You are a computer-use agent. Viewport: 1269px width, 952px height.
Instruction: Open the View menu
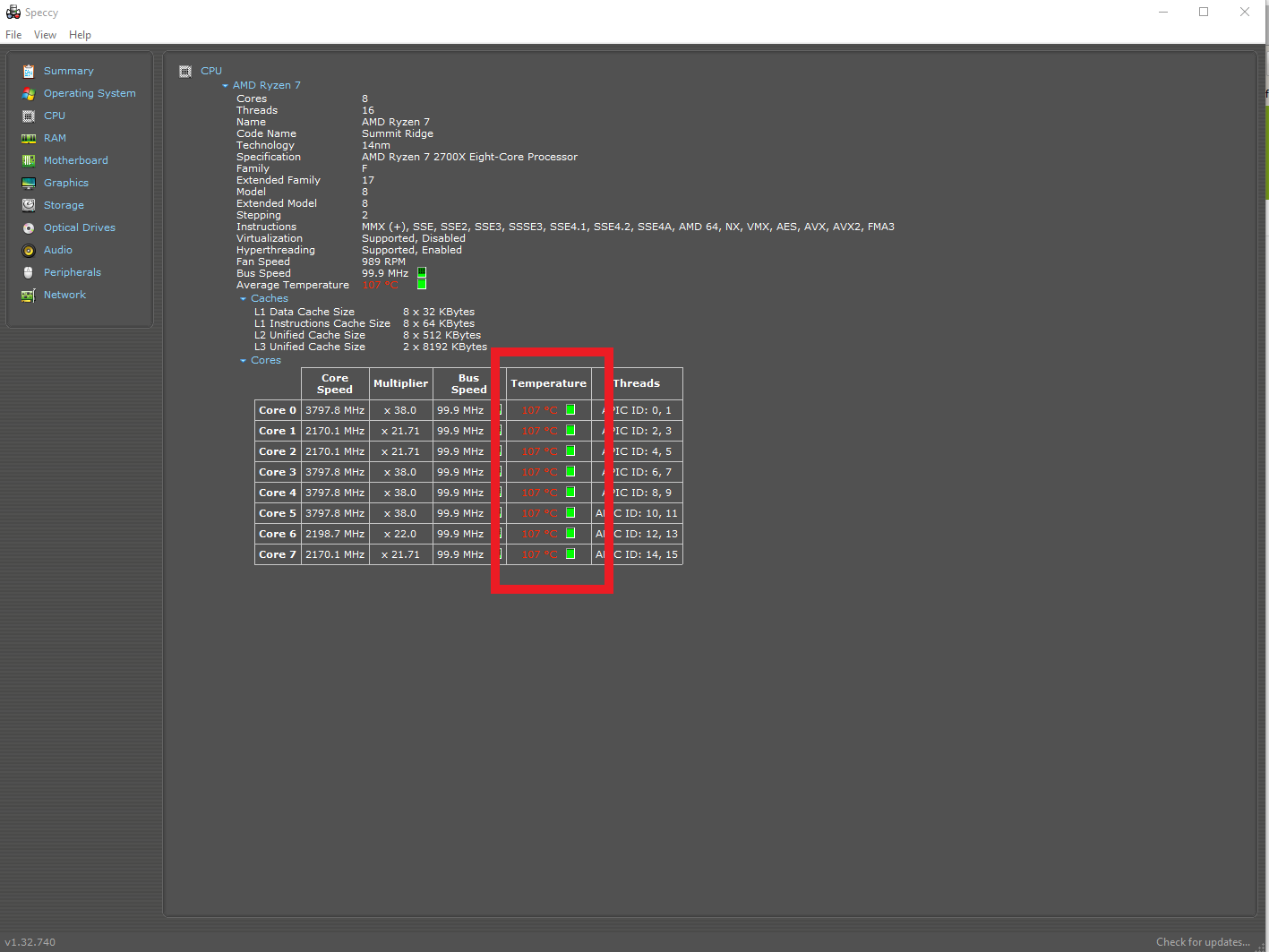pyautogui.click(x=45, y=34)
